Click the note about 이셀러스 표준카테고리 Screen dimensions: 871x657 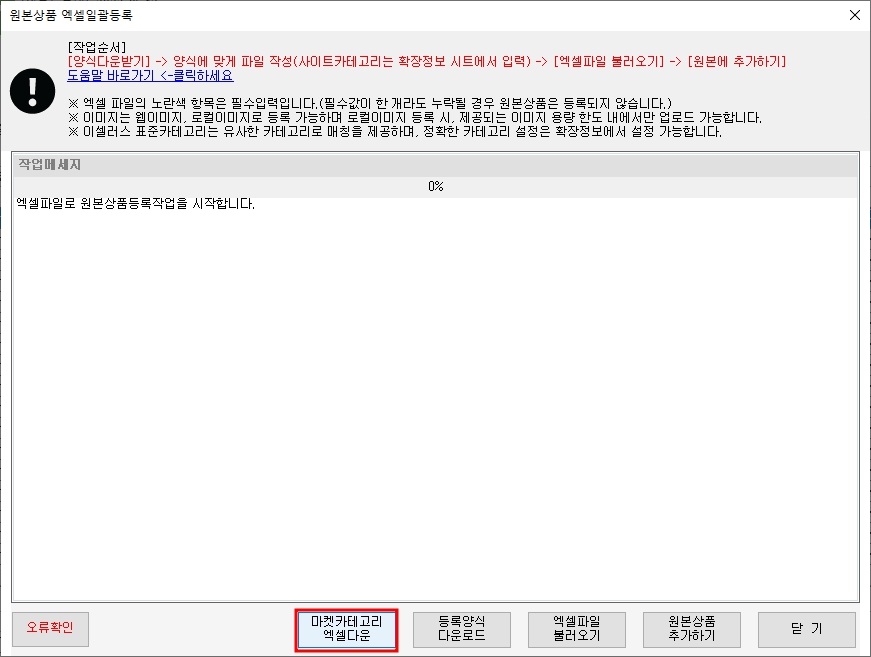(x=394, y=132)
